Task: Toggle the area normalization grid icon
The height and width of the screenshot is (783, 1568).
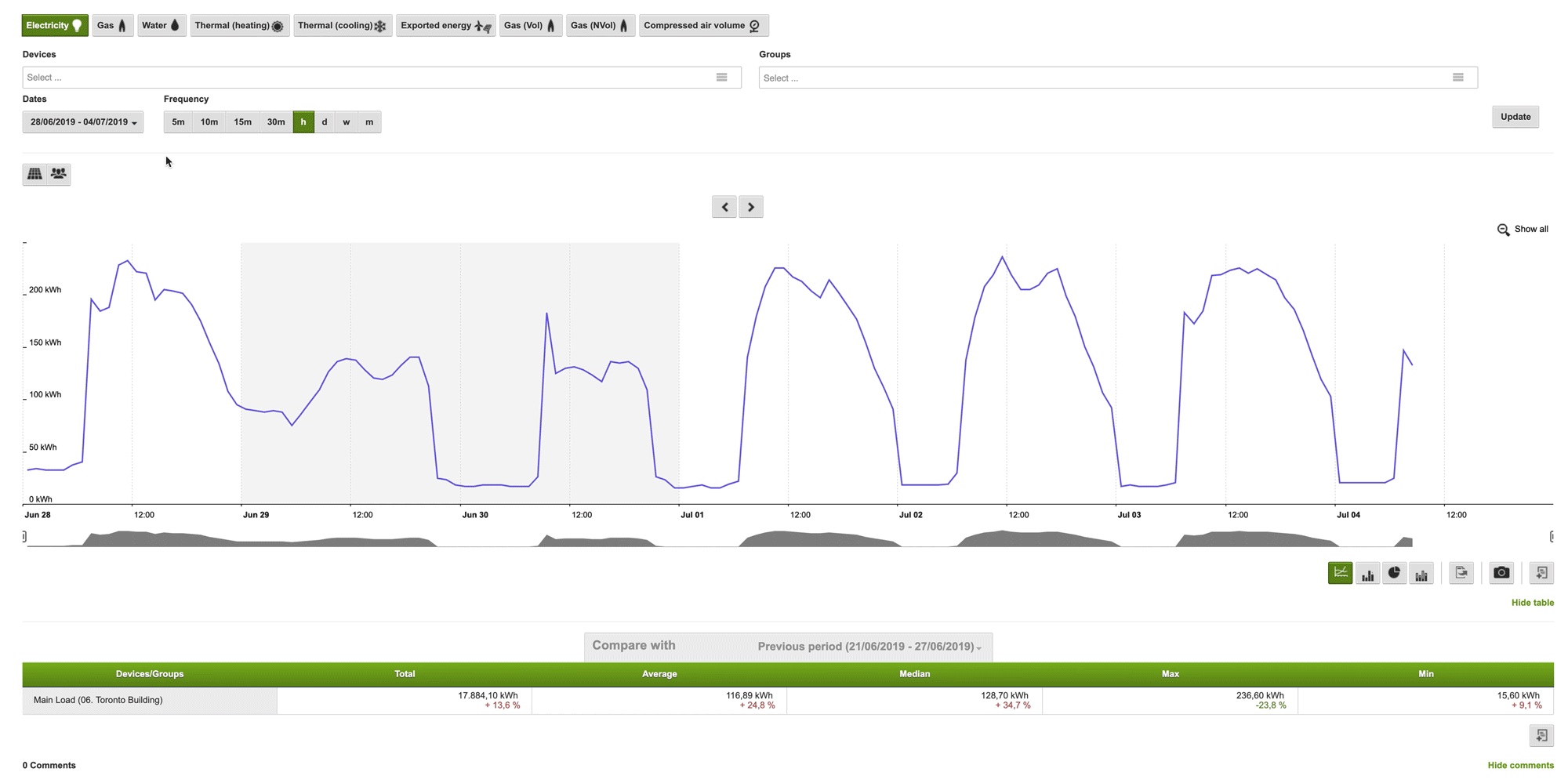Action: 34,174
